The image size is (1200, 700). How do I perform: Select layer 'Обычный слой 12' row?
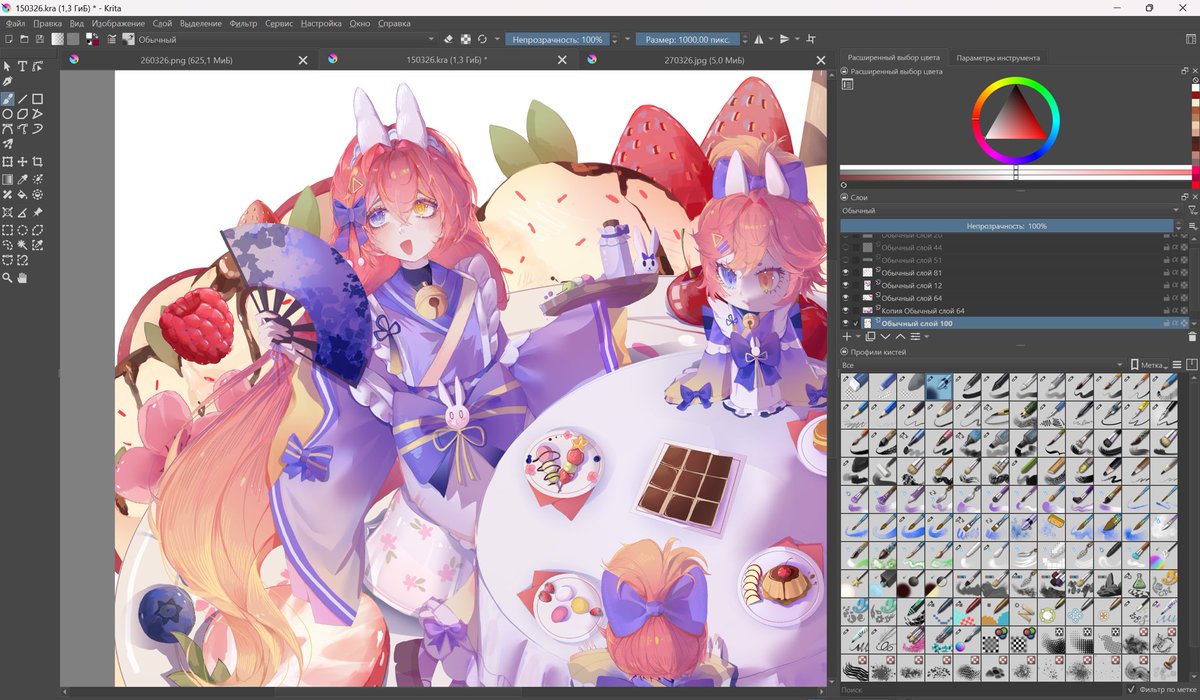click(x=1014, y=285)
